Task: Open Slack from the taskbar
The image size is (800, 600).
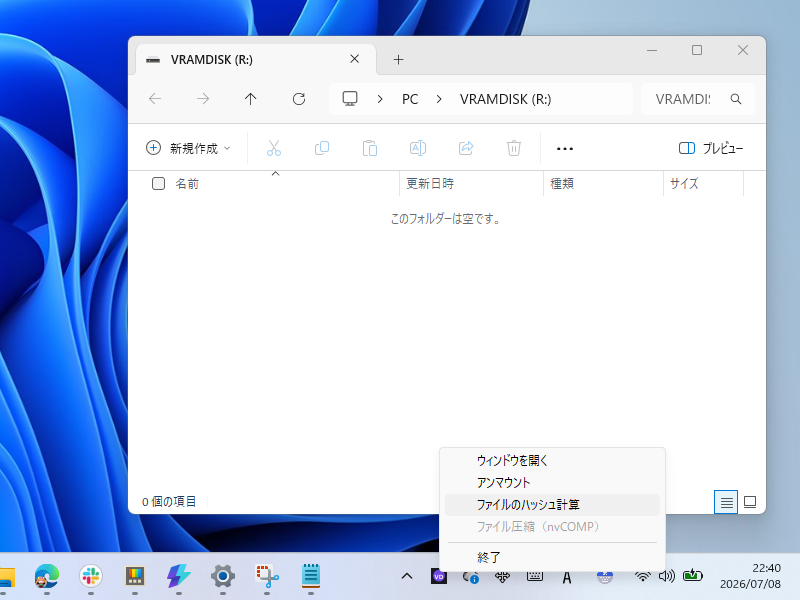Action: [x=91, y=577]
